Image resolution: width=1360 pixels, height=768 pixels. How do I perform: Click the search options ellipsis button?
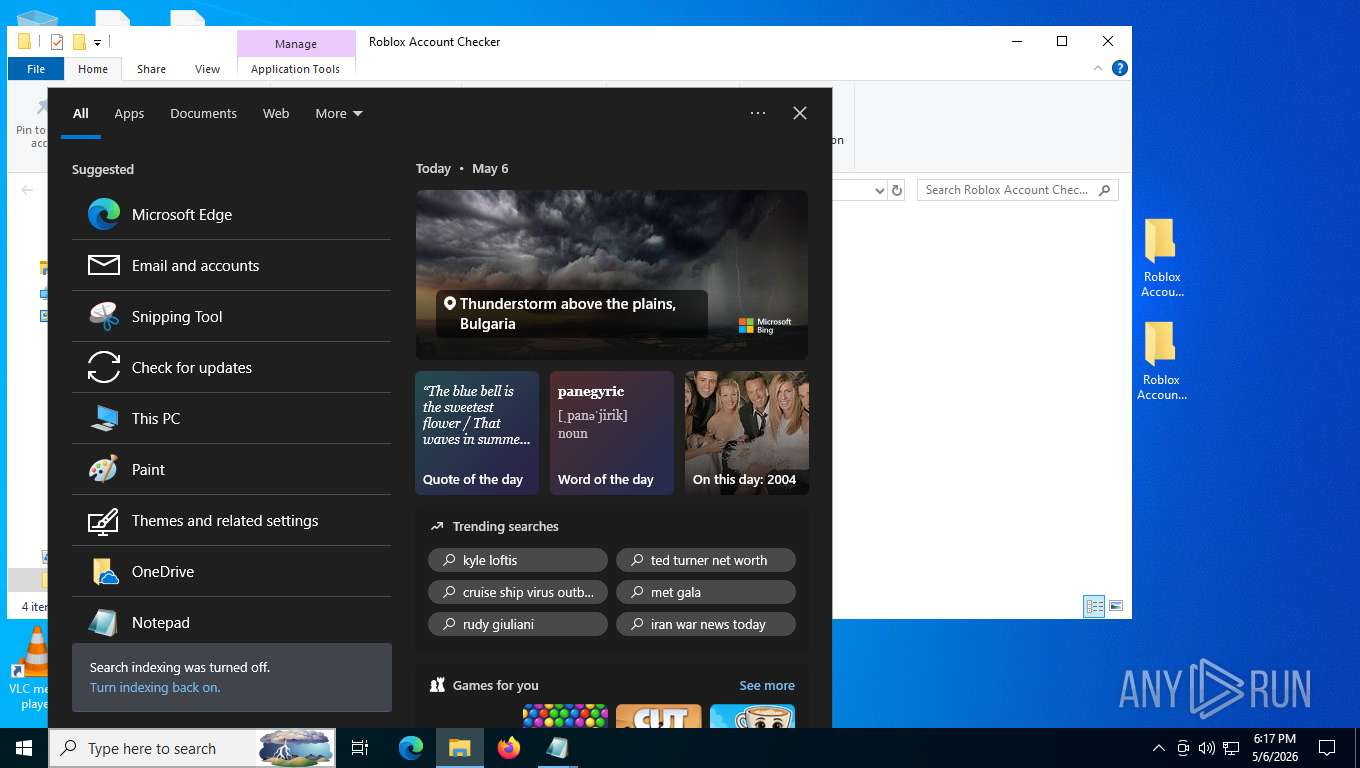[x=758, y=113]
